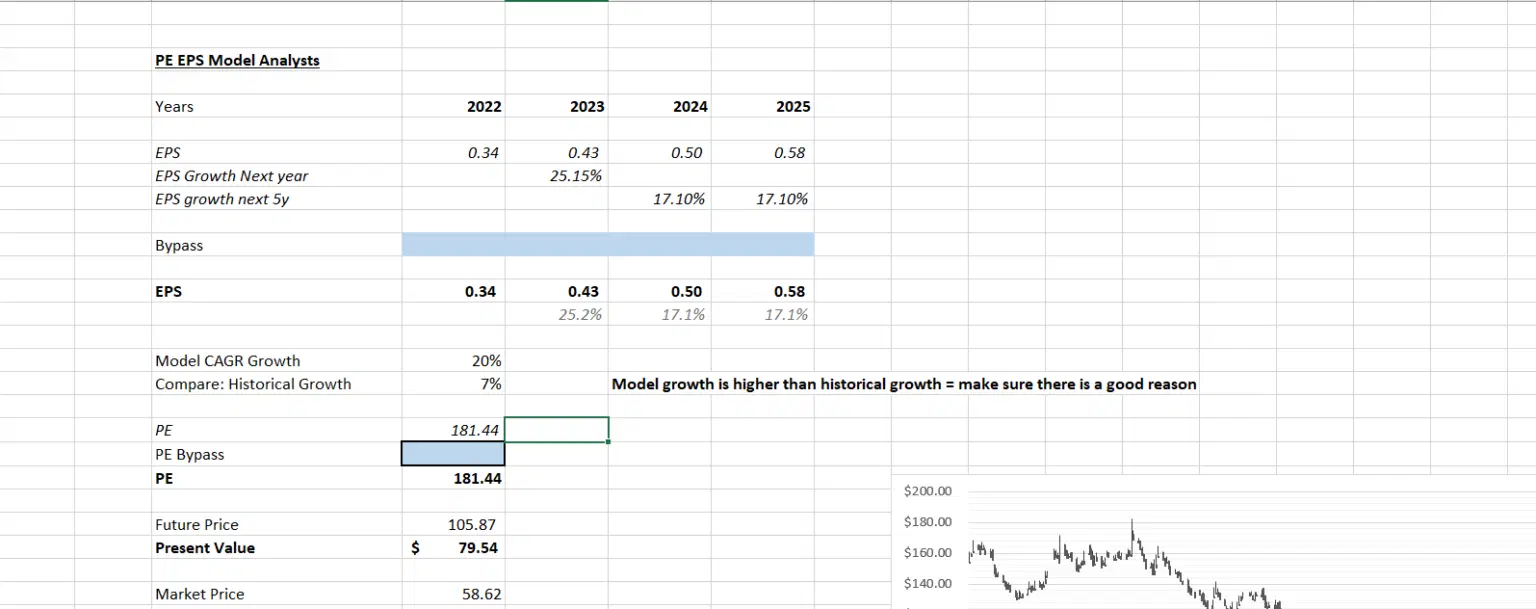Click the stock price candlestick chart
This screenshot has width=1536, height=609.
coord(1150,560)
